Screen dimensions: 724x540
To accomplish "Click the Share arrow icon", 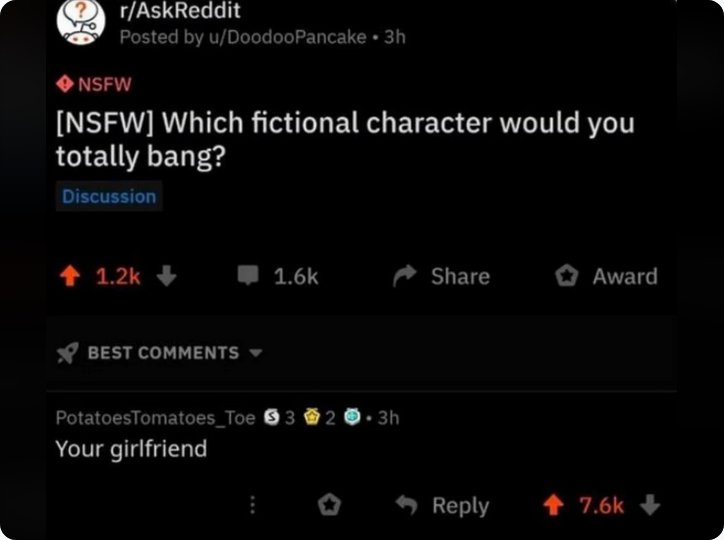I will 404,276.
